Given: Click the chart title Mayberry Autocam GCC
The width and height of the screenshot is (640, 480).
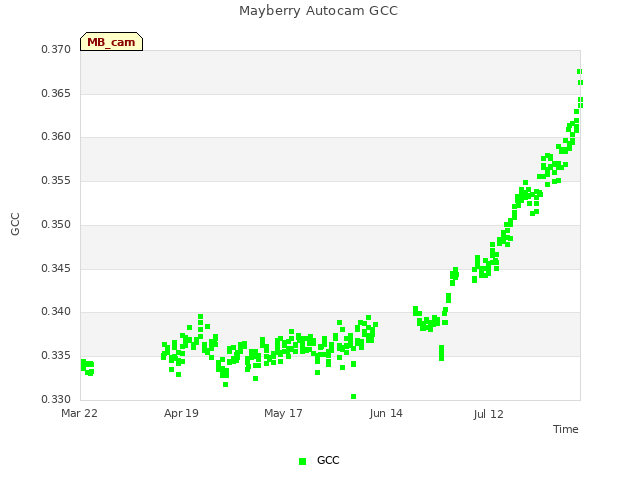Looking at the screenshot, I should (318, 11).
